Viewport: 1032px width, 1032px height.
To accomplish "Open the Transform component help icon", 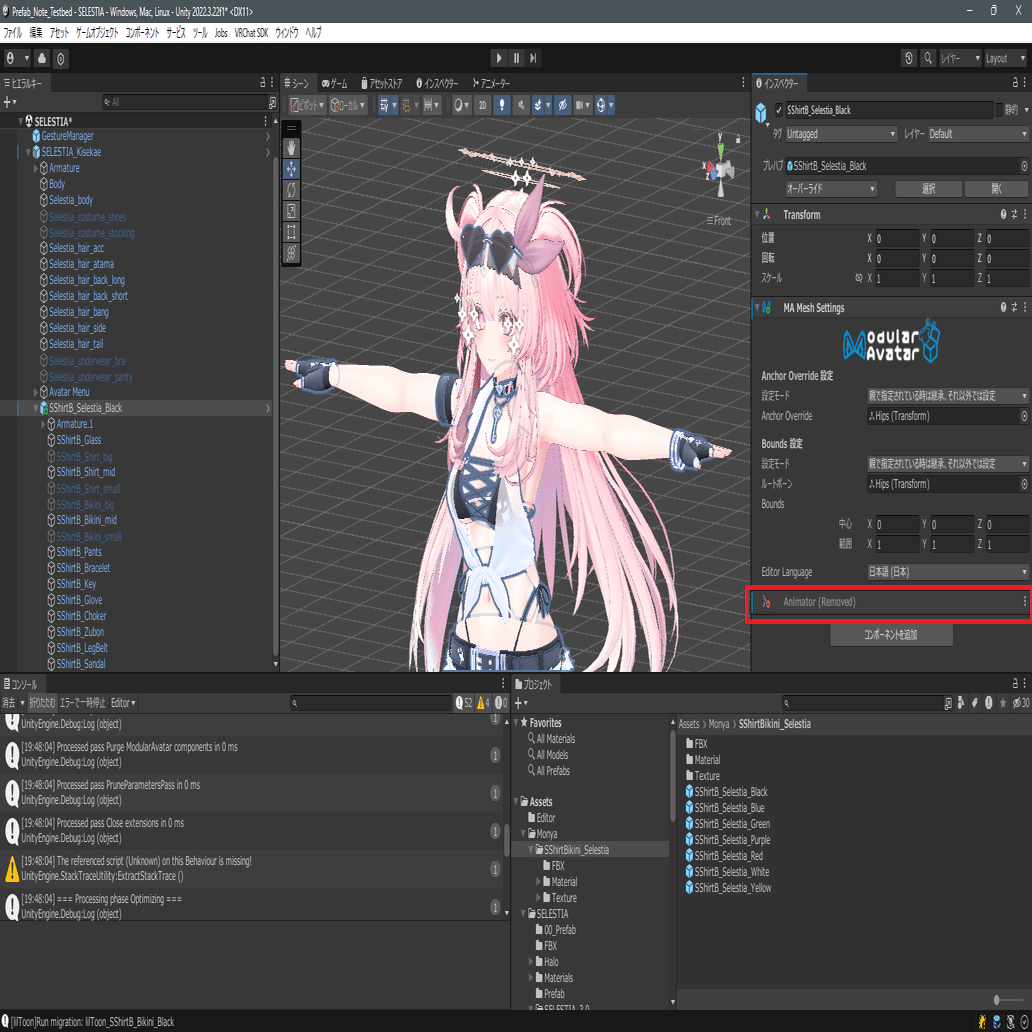I will pos(1004,215).
